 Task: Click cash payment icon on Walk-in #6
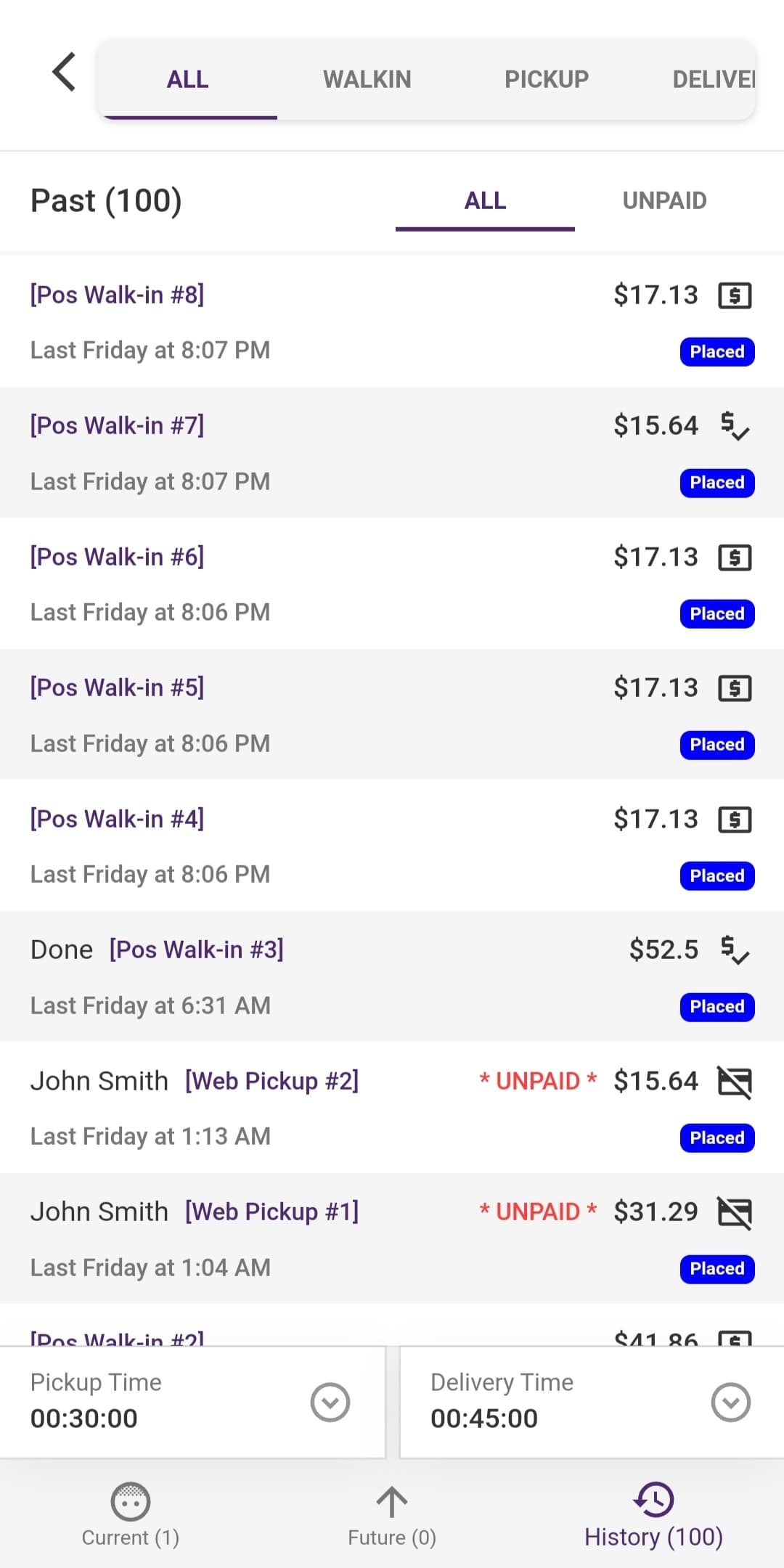point(735,558)
